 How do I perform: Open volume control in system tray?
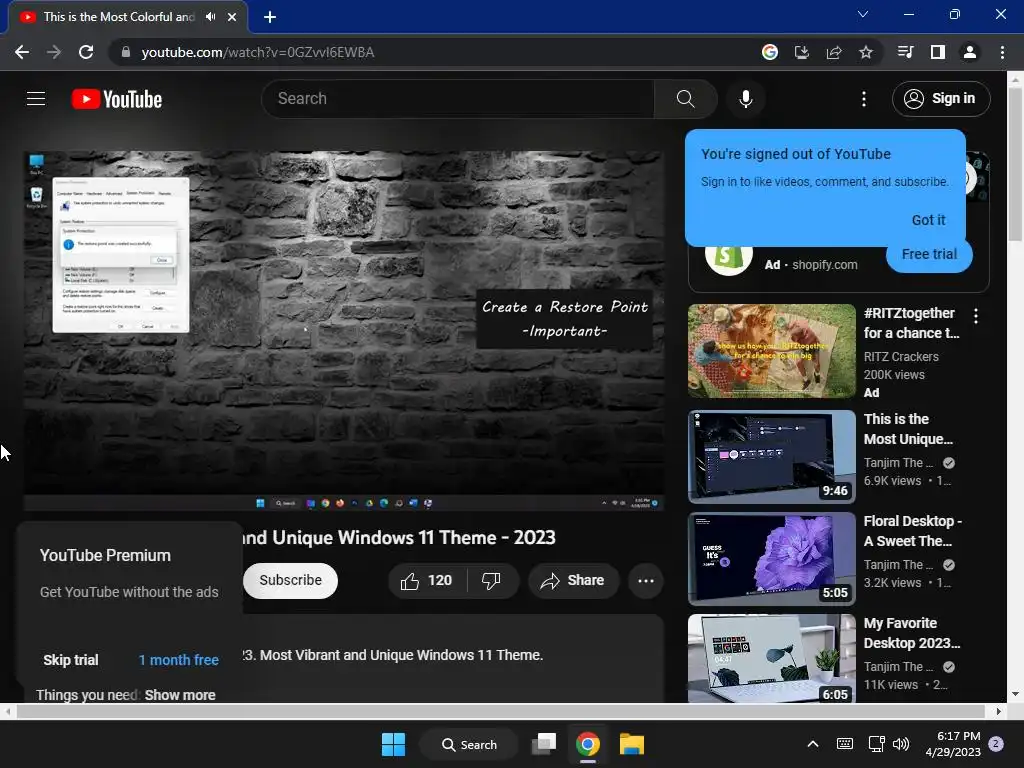pos(901,744)
